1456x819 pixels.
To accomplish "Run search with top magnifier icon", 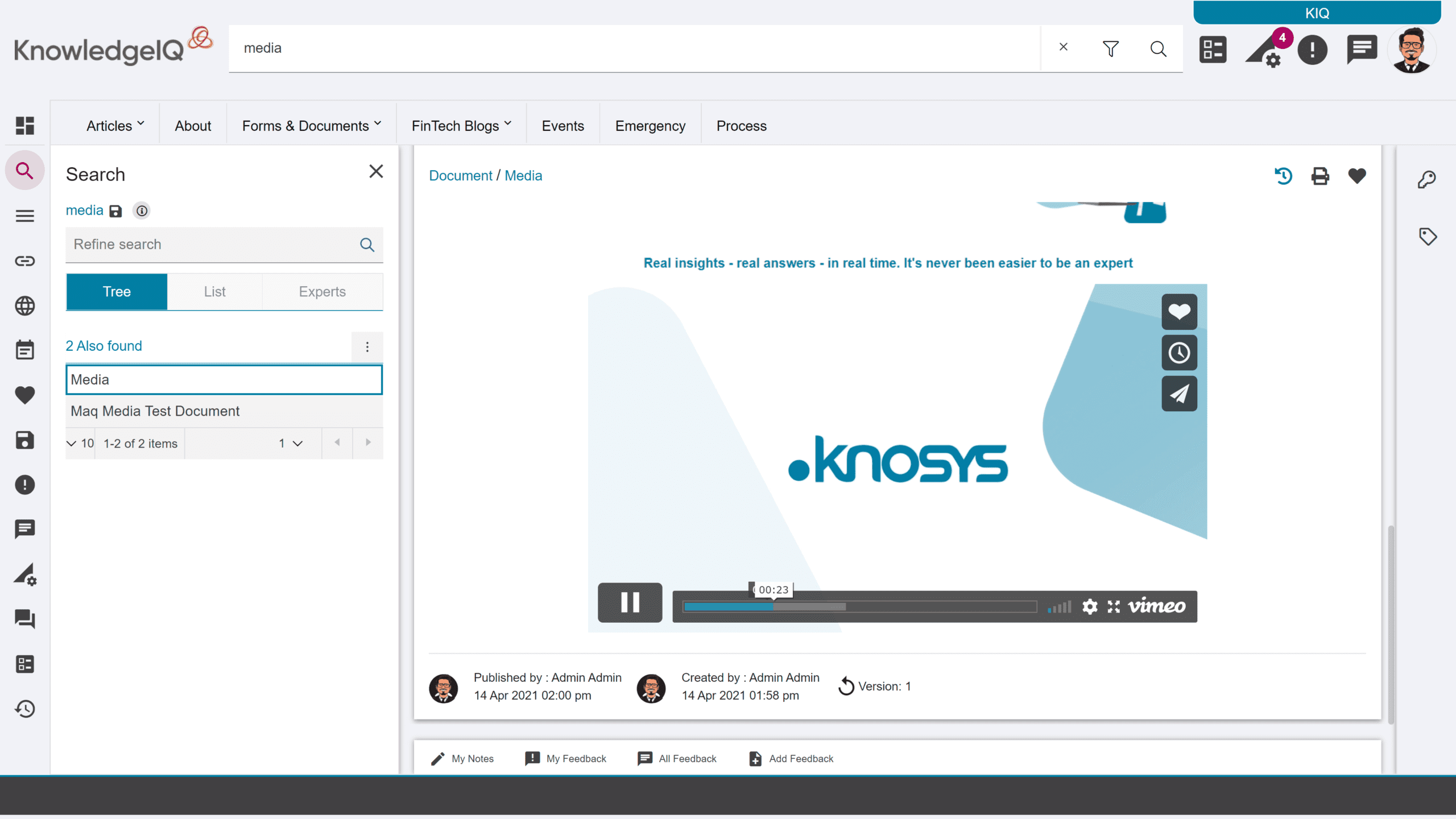I will pos(1159,48).
